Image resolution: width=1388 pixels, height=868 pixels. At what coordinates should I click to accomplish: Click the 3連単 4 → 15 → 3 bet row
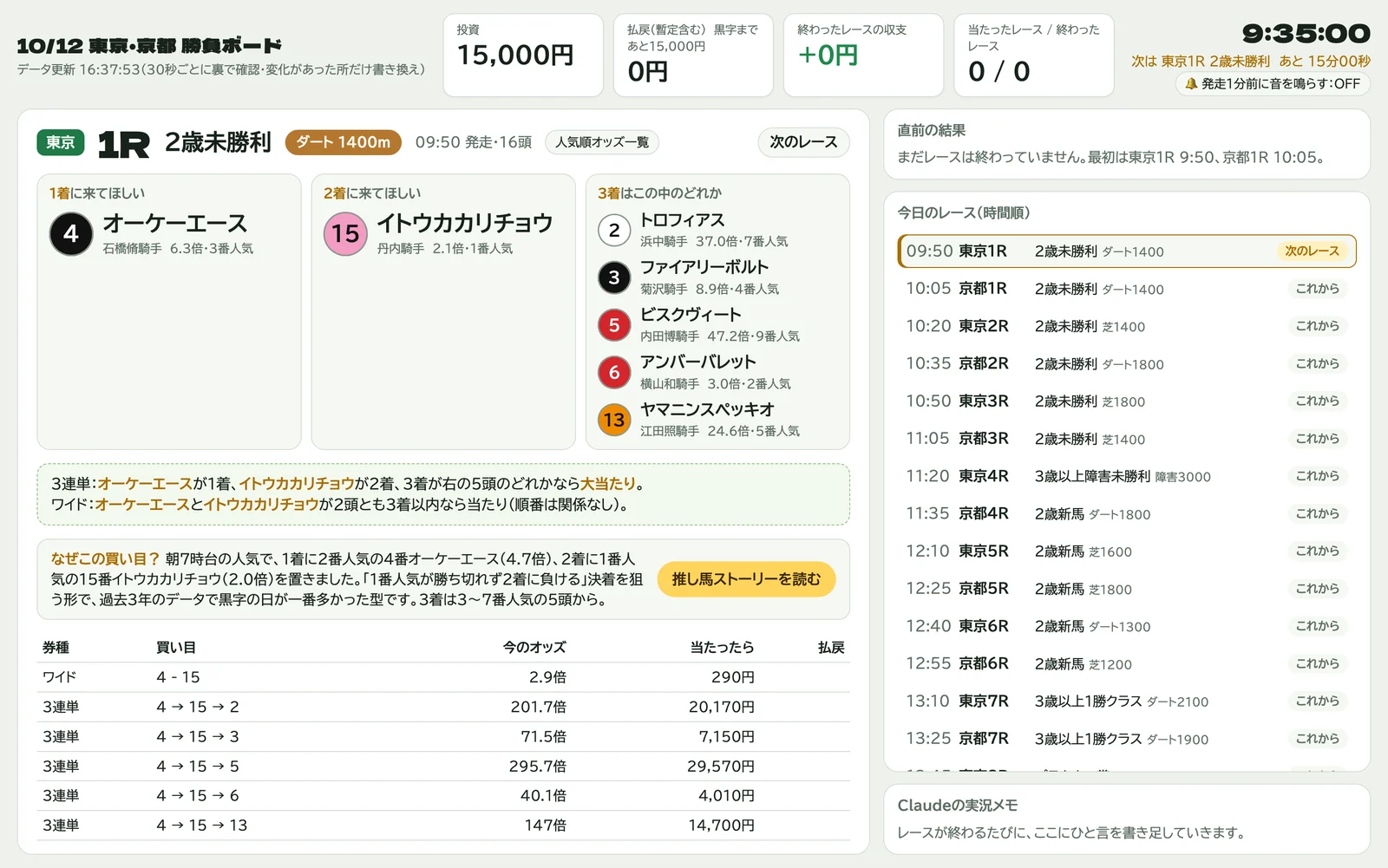click(x=443, y=736)
